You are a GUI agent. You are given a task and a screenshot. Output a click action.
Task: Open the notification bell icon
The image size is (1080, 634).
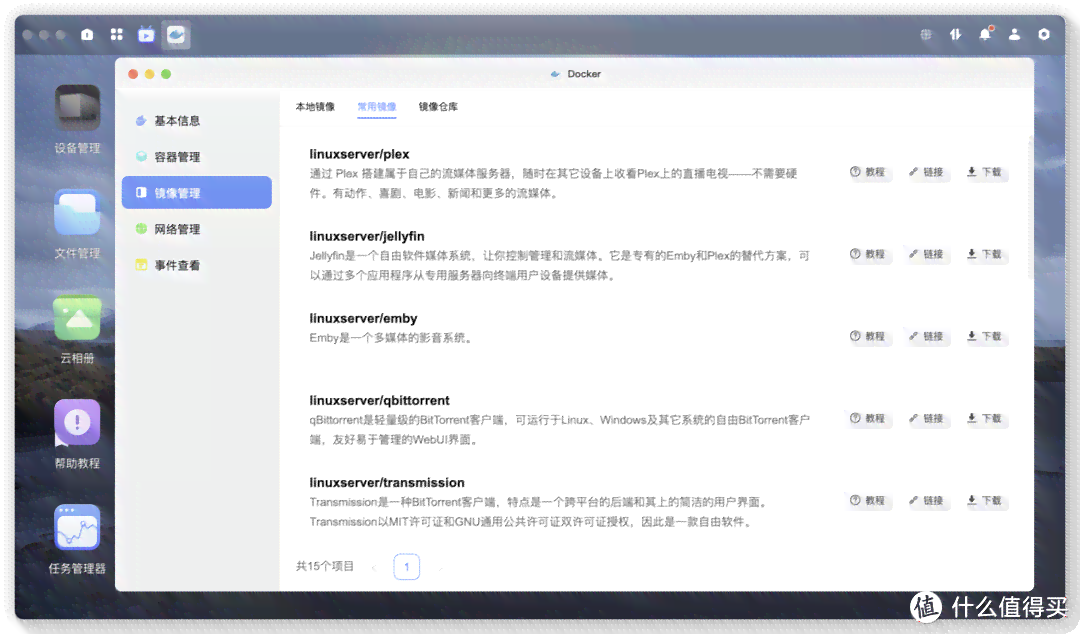(986, 34)
